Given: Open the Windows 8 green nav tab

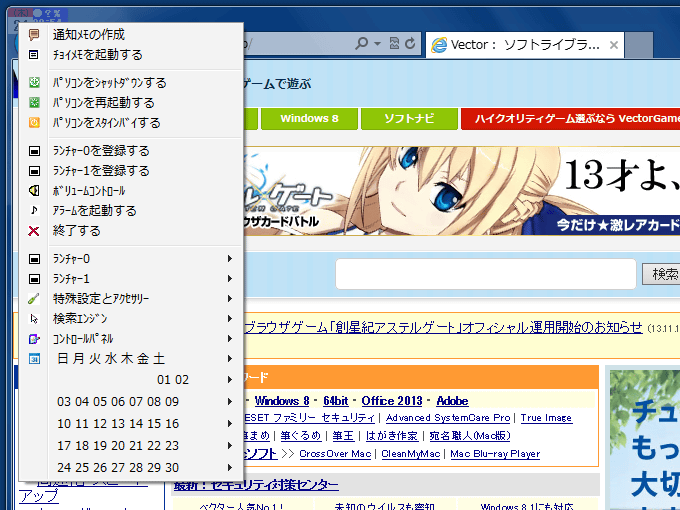Looking at the screenshot, I should click(x=309, y=118).
